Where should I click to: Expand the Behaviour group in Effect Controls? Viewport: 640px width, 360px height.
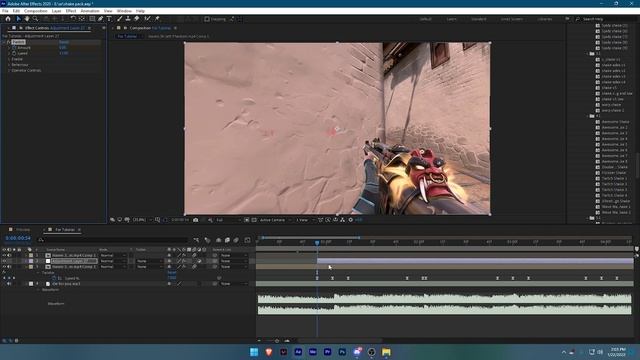pyautogui.click(x=9, y=64)
